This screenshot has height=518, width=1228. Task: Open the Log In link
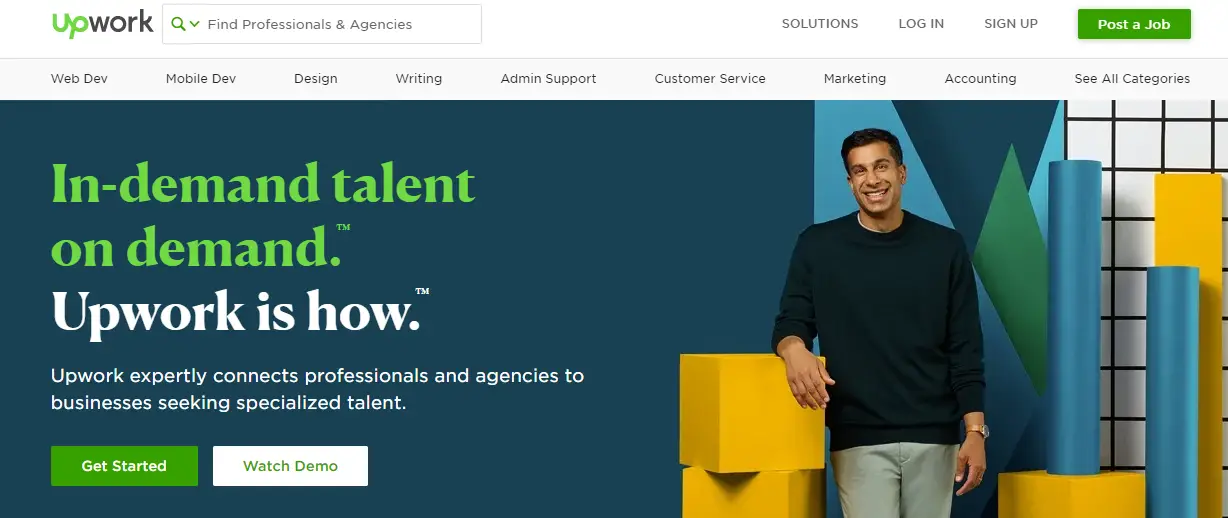click(x=921, y=24)
